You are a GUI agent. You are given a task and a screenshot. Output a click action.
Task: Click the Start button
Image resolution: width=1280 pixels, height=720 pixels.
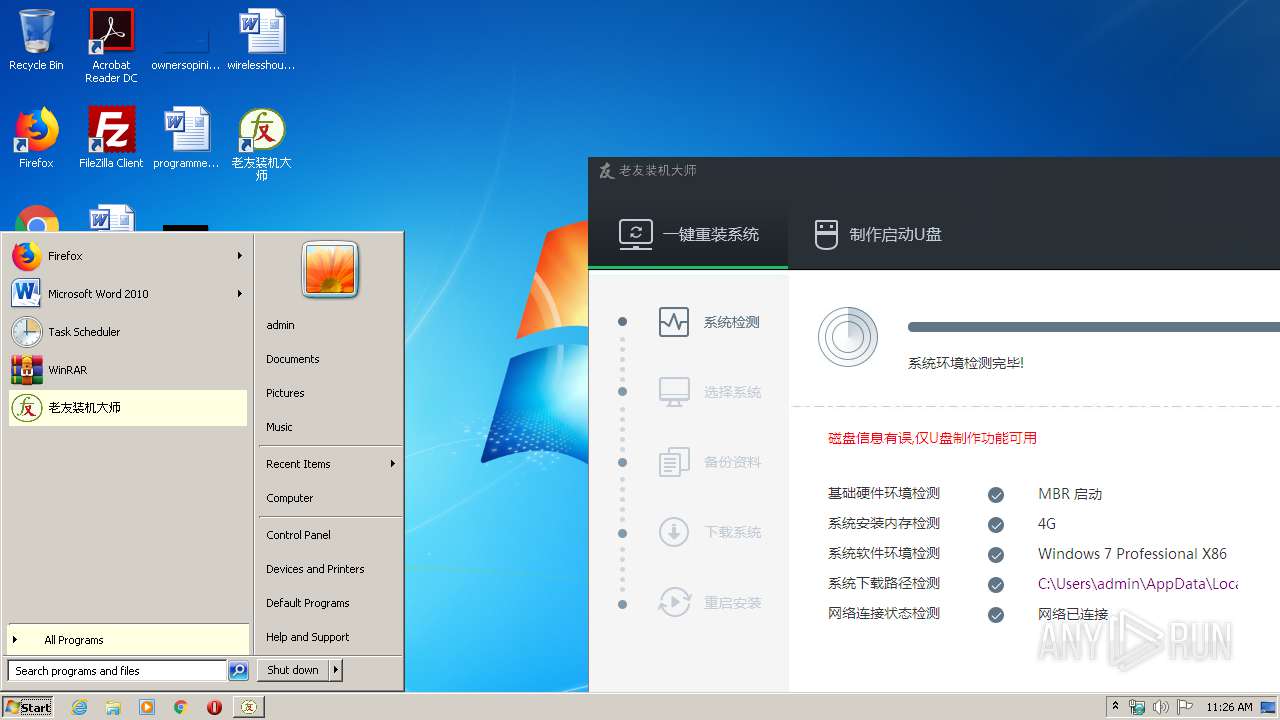click(x=28, y=707)
